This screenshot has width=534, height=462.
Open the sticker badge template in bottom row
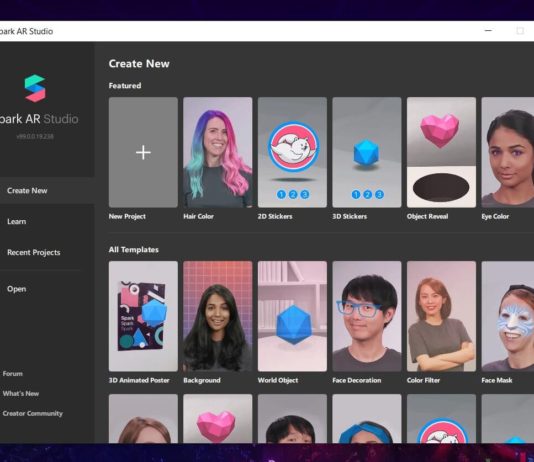click(x=441, y=418)
